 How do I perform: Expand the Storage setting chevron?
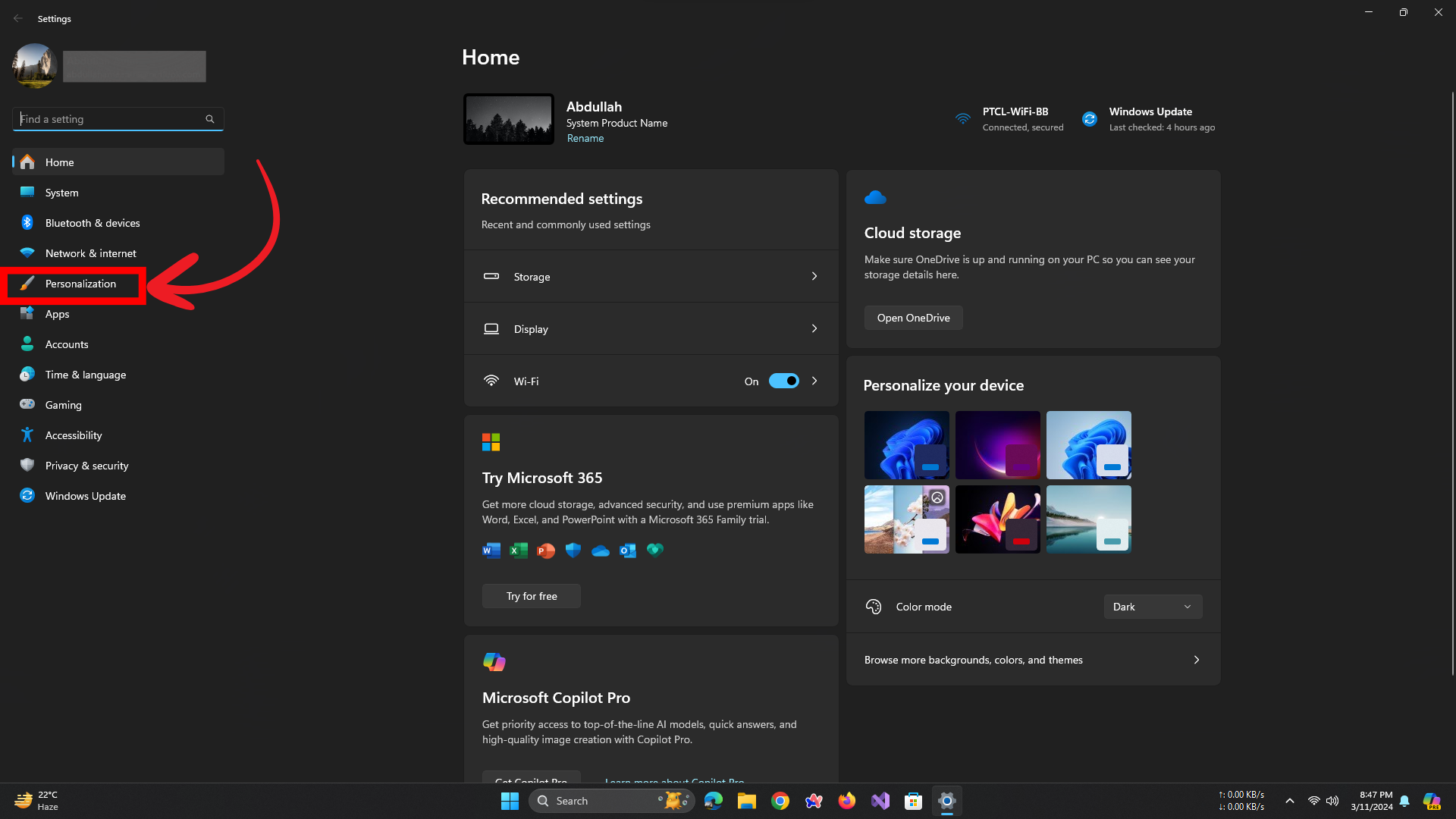point(814,277)
